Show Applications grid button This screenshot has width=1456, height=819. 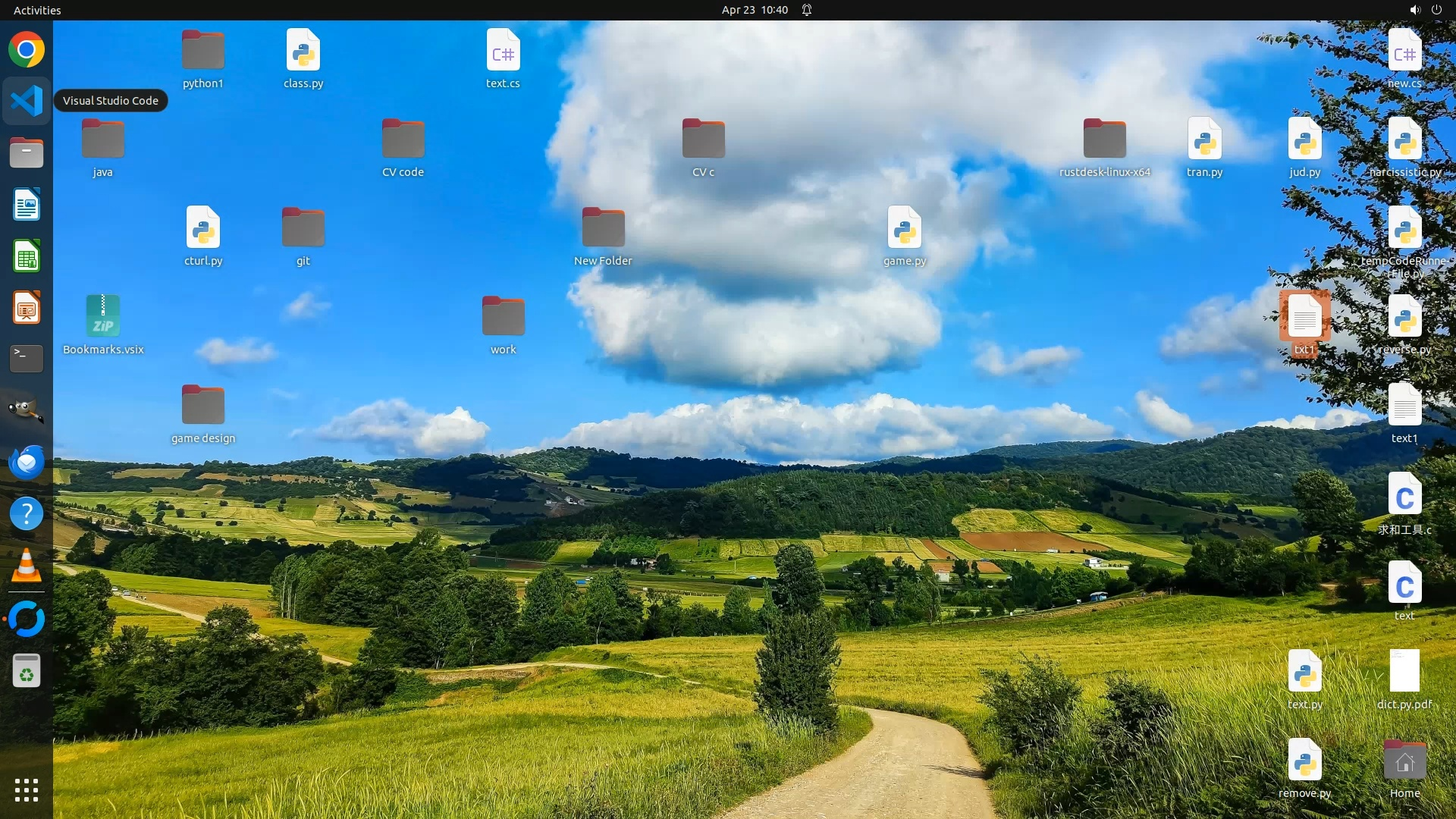point(27,790)
